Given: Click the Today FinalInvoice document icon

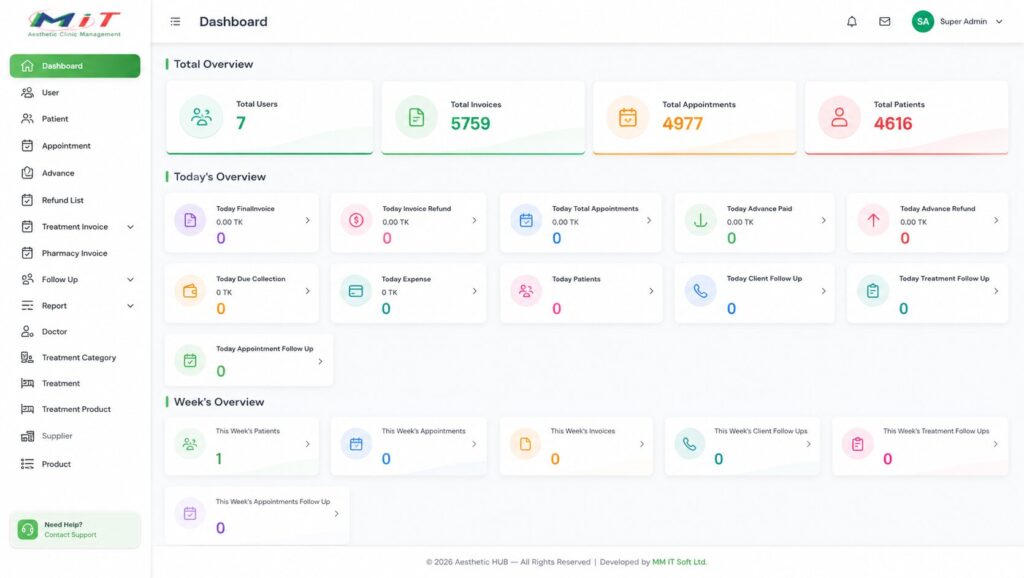Looking at the screenshot, I should click(x=190, y=221).
